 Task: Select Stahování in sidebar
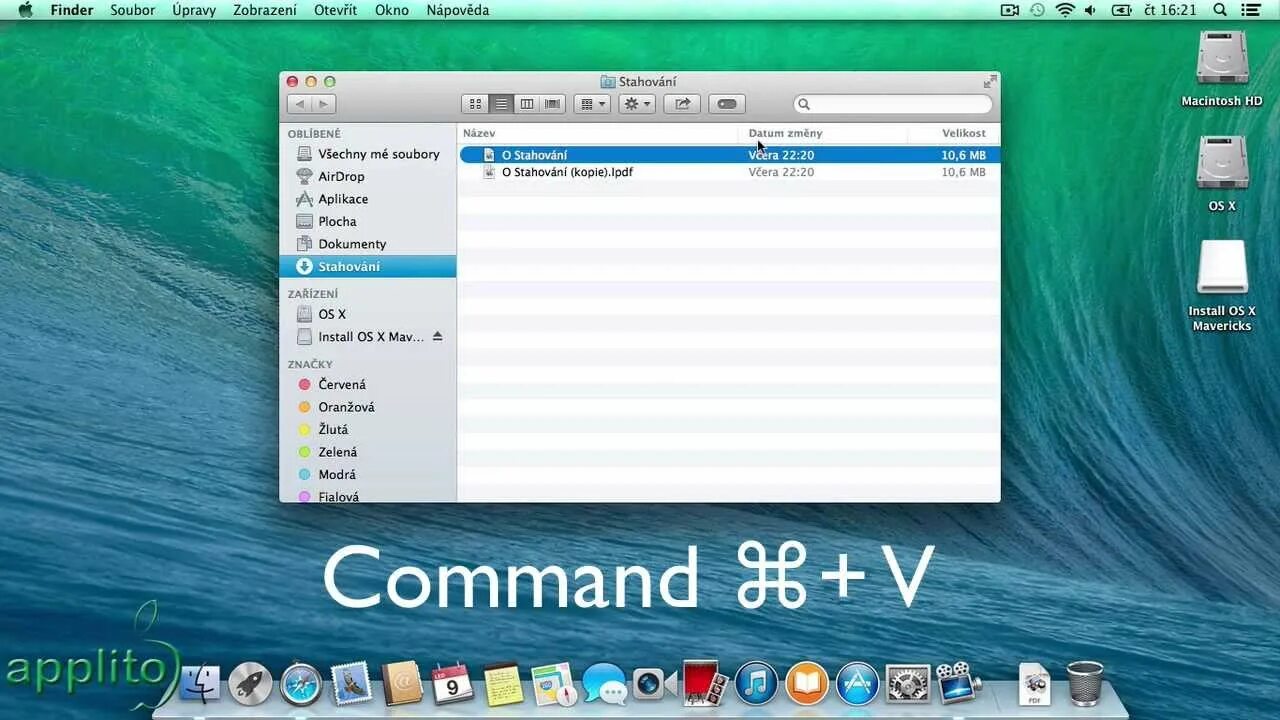[x=368, y=266]
